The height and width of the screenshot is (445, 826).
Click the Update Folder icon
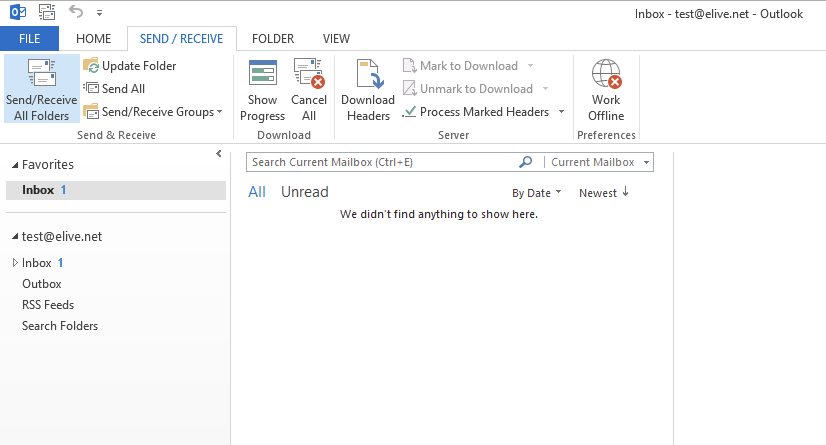[x=91, y=66]
